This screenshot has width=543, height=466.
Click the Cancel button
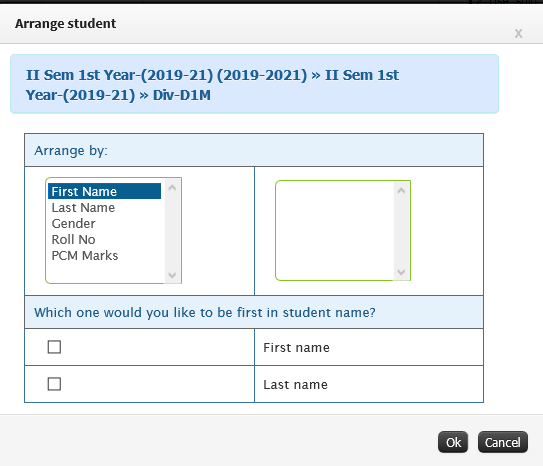click(502, 442)
